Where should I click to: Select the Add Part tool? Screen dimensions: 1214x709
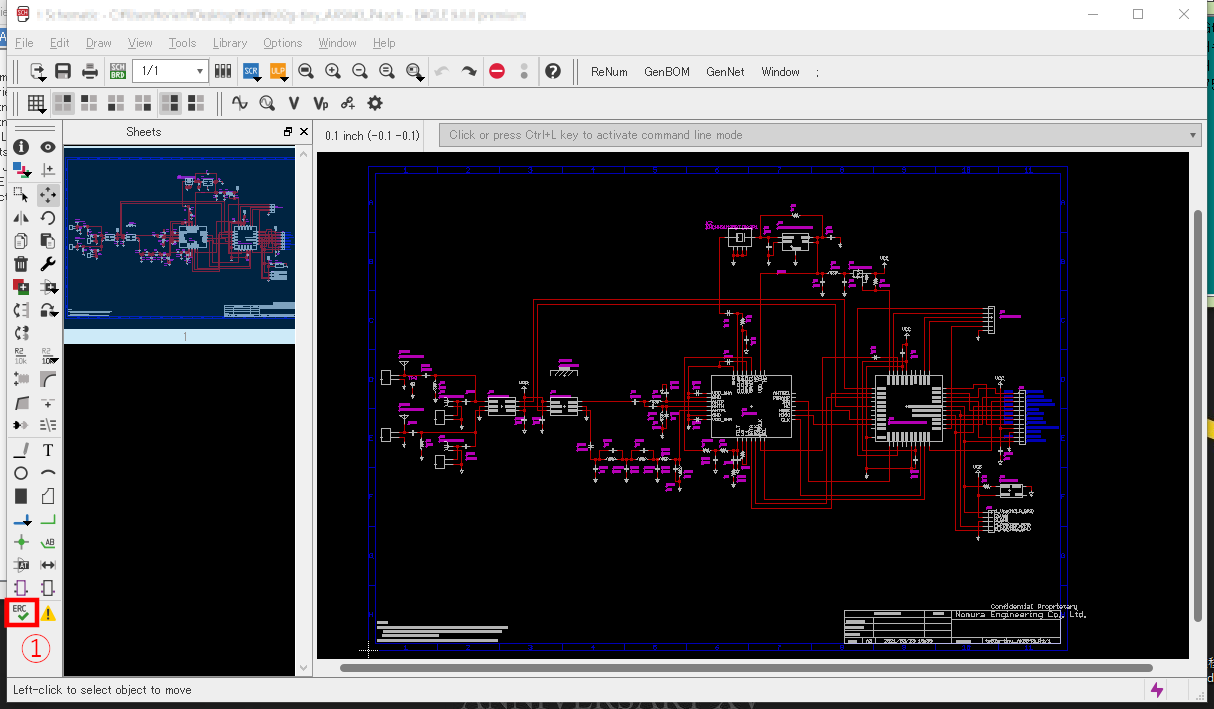tap(21, 287)
